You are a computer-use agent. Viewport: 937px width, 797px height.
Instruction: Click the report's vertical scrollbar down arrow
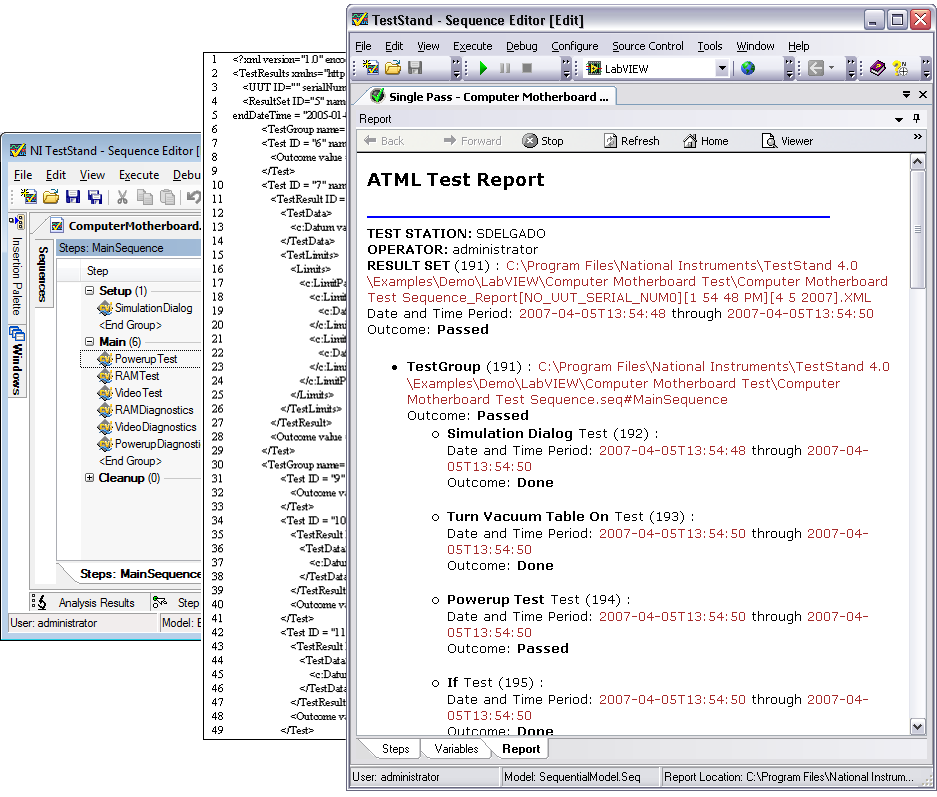click(x=918, y=727)
